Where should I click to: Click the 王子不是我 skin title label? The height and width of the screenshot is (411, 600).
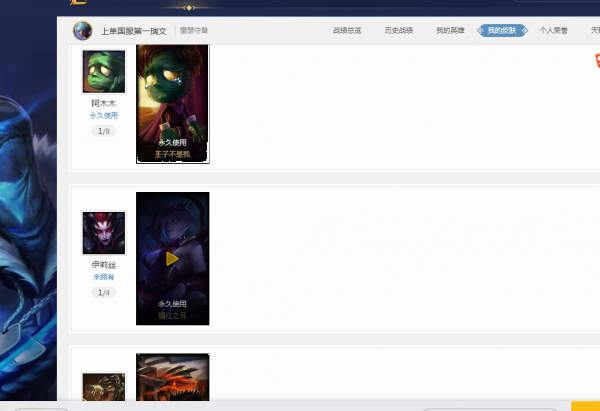click(173, 154)
